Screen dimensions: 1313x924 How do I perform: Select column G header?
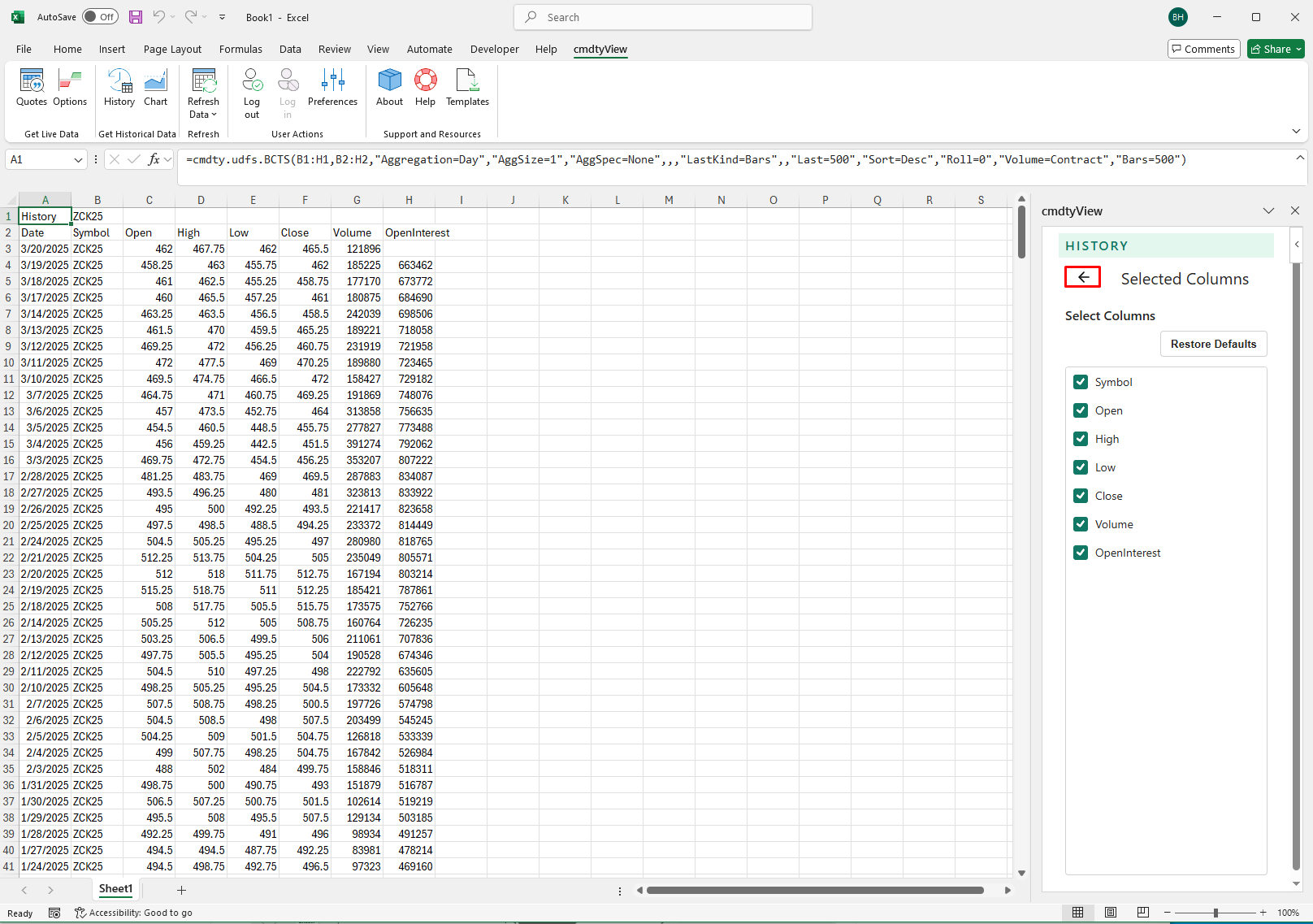click(x=357, y=200)
